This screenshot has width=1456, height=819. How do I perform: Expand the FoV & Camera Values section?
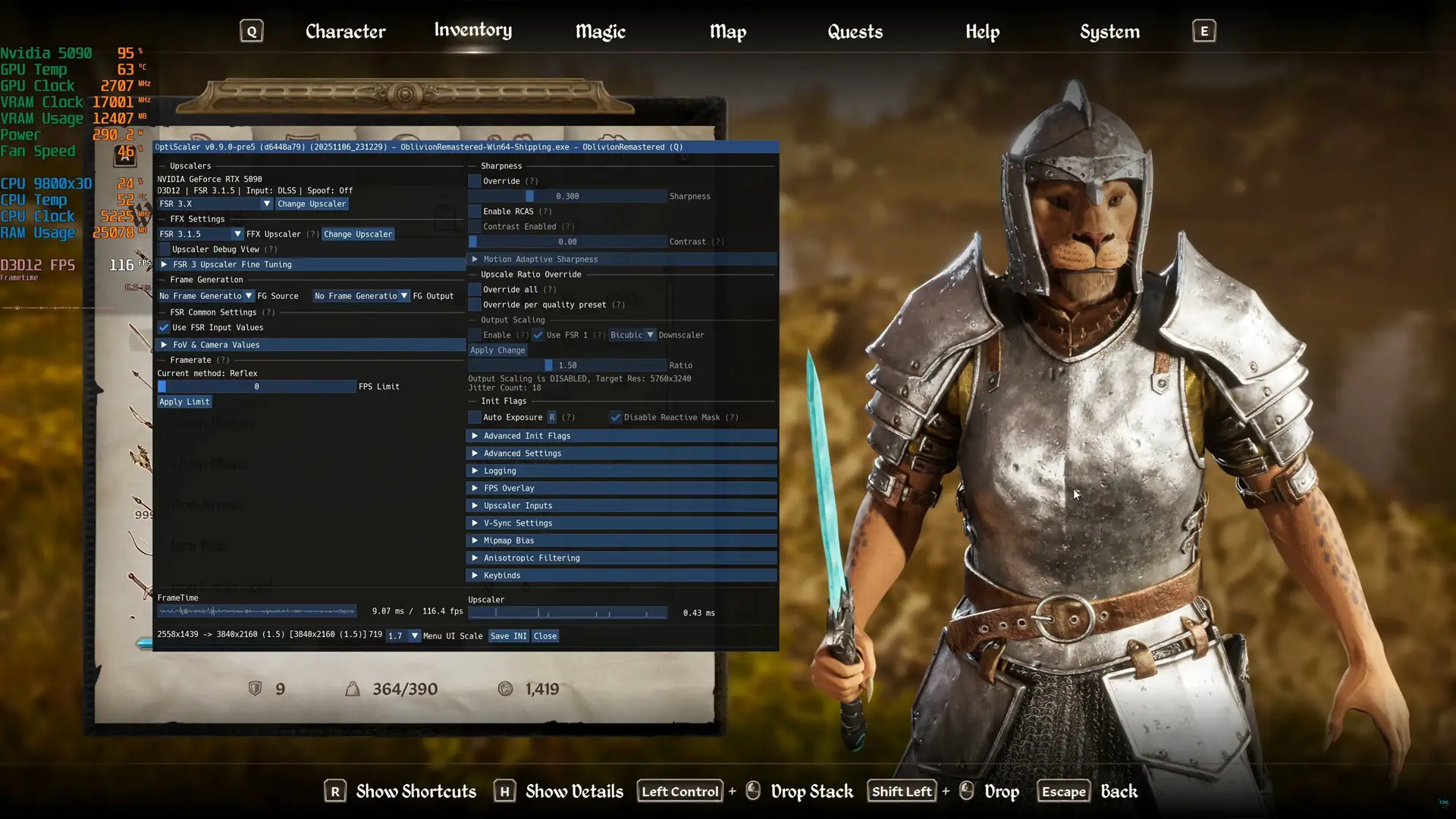pos(311,345)
